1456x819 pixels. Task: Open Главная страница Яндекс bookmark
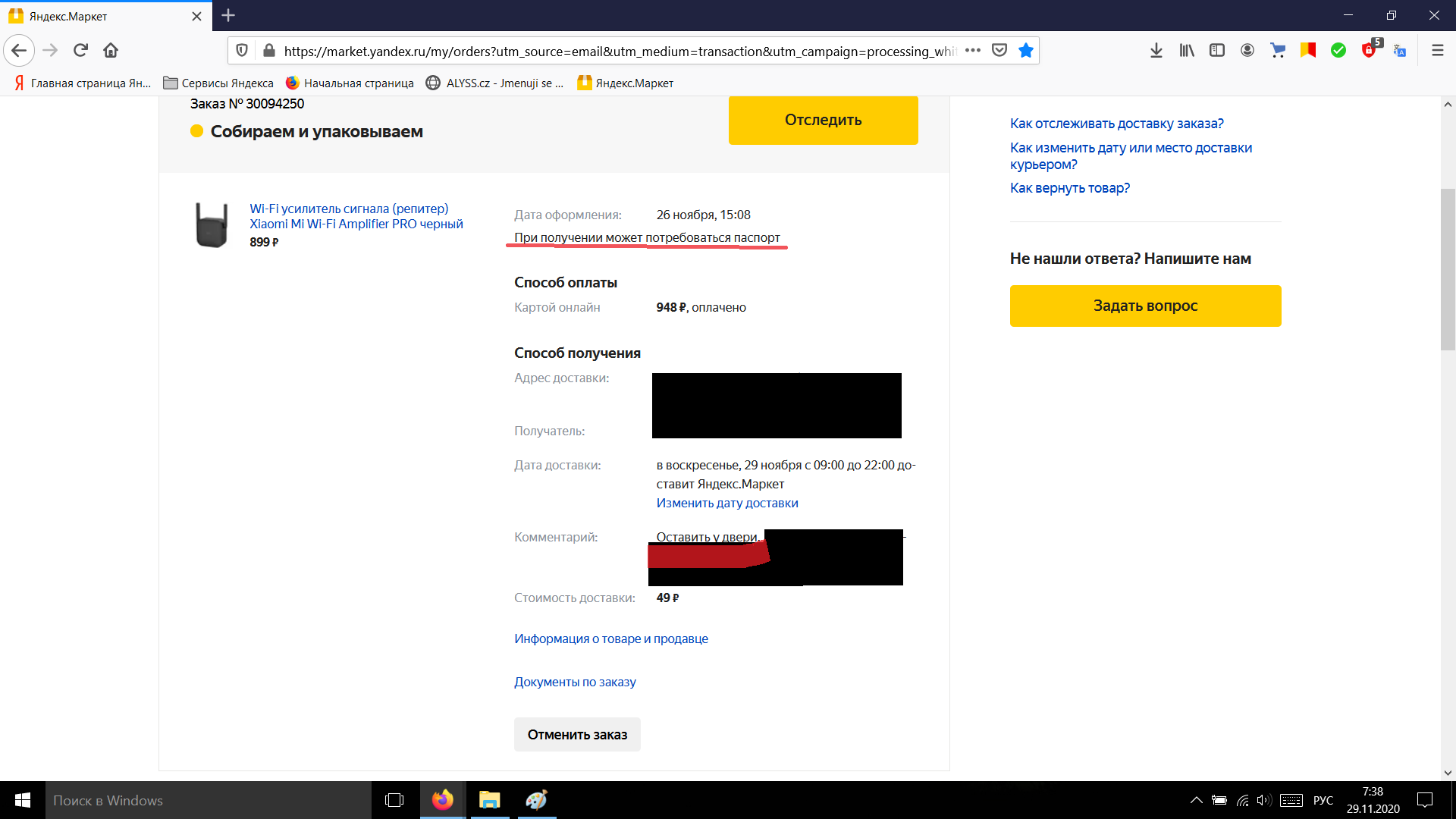[x=82, y=83]
